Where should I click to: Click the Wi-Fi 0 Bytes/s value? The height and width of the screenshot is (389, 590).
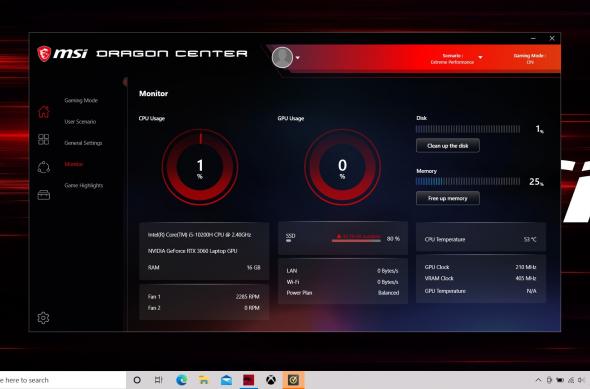point(388,282)
